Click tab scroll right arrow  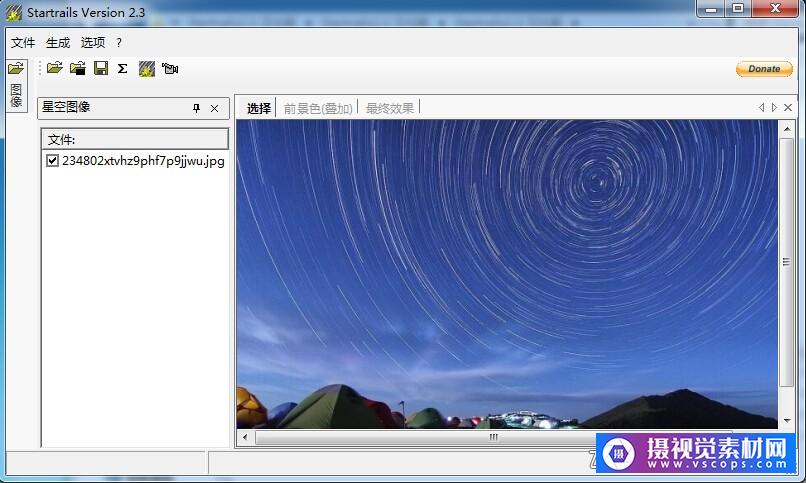pyautogui.click(x=774, y=107)
